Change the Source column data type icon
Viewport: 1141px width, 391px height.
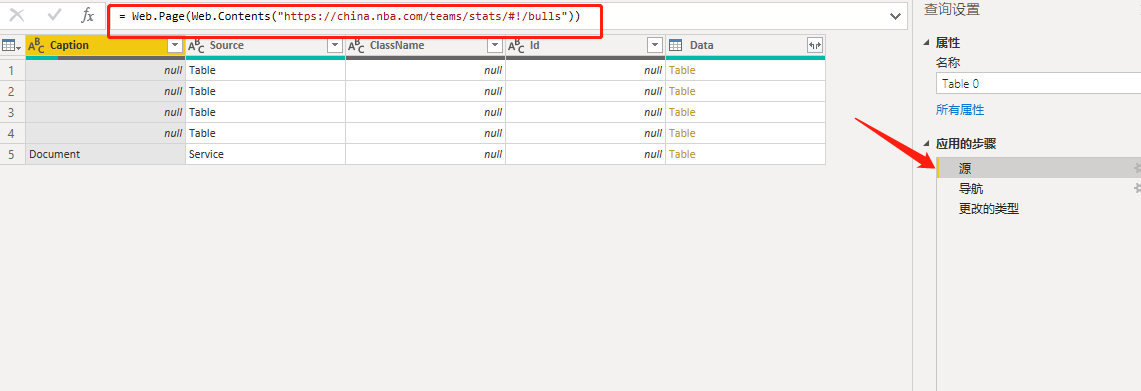pyautogui.click(x=196, y=46)
